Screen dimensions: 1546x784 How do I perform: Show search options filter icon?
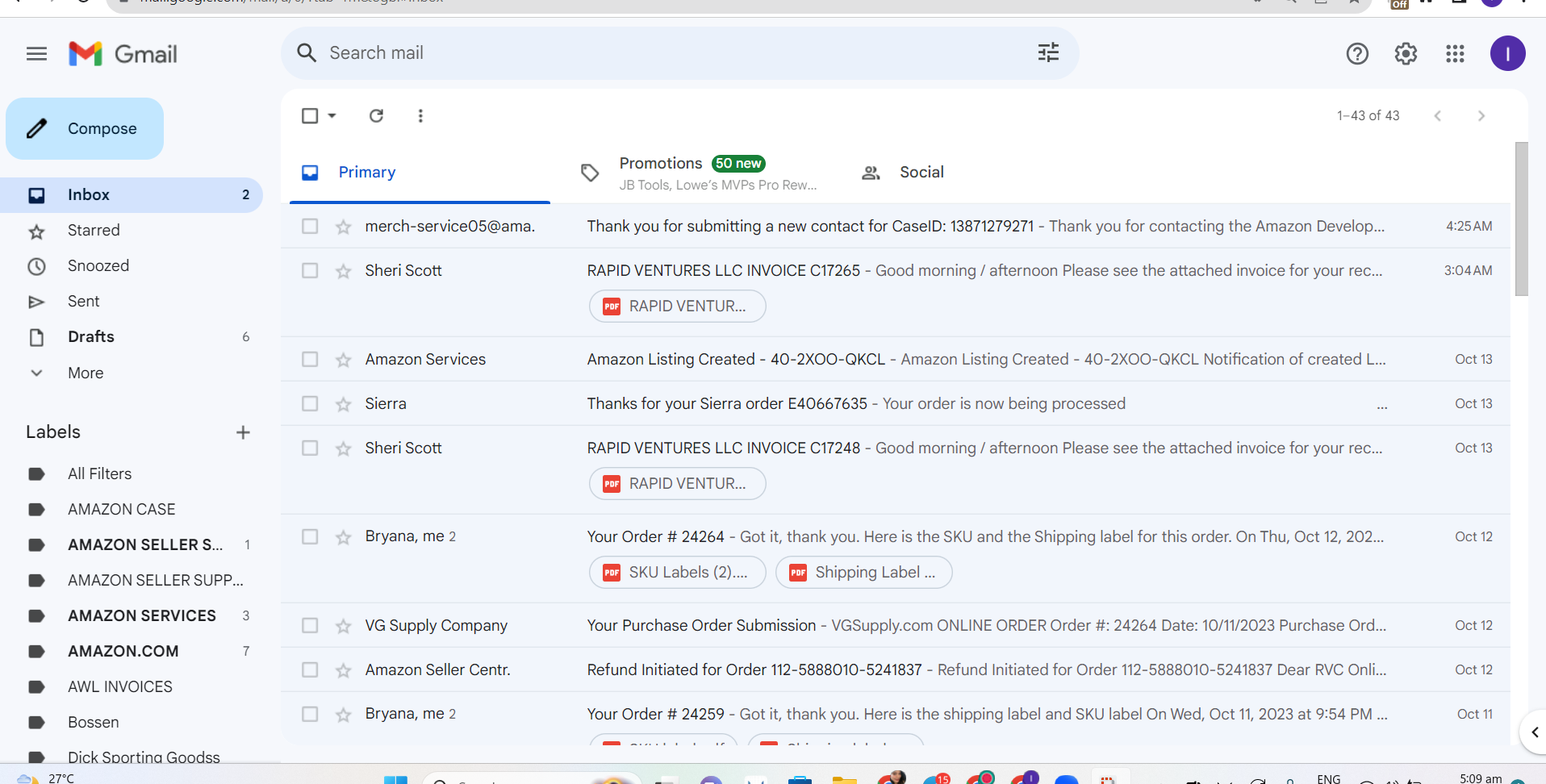click(x=1048, y=53)
